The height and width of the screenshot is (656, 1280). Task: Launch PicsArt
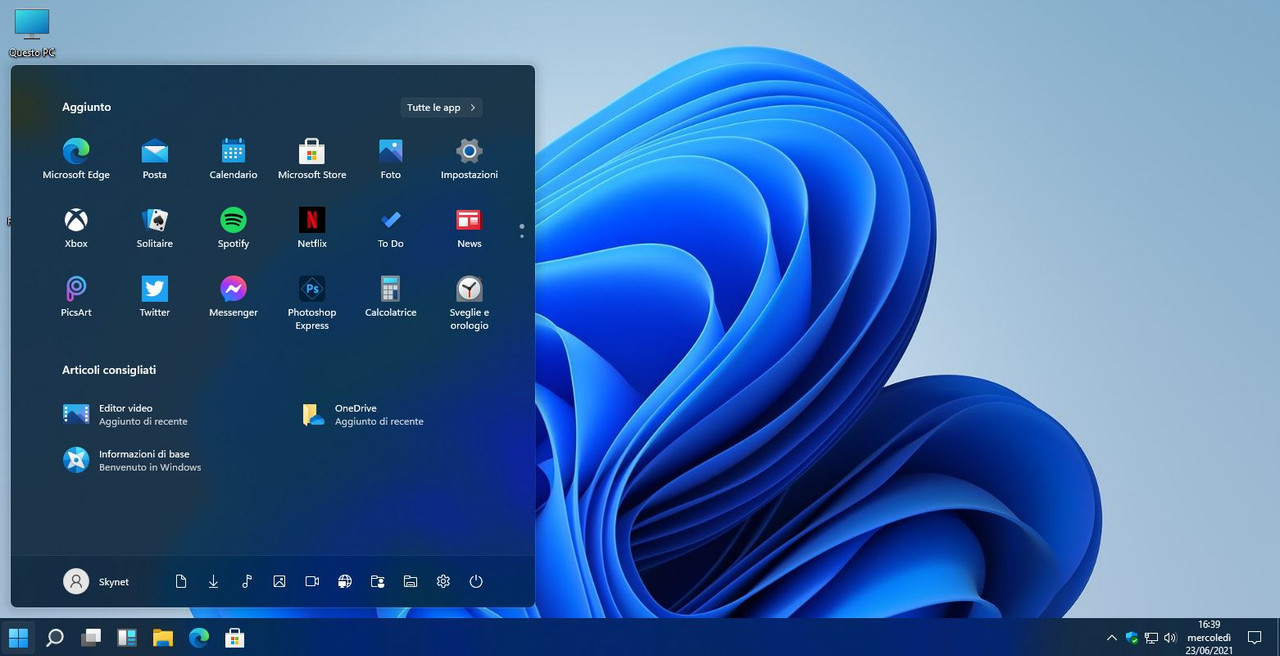click(x=76, y=297)
